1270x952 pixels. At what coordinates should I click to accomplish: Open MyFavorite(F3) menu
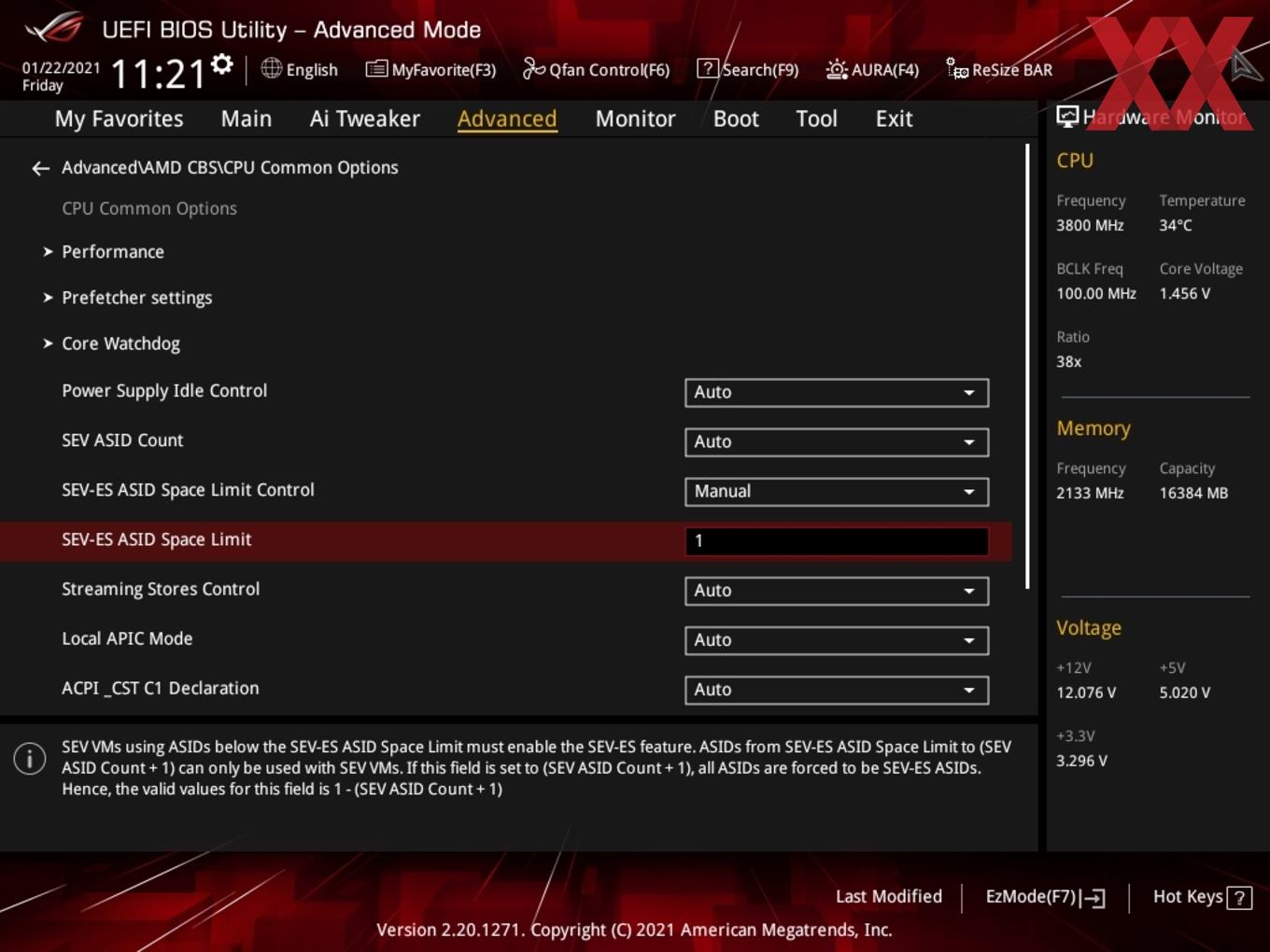[x=444, y=70]
